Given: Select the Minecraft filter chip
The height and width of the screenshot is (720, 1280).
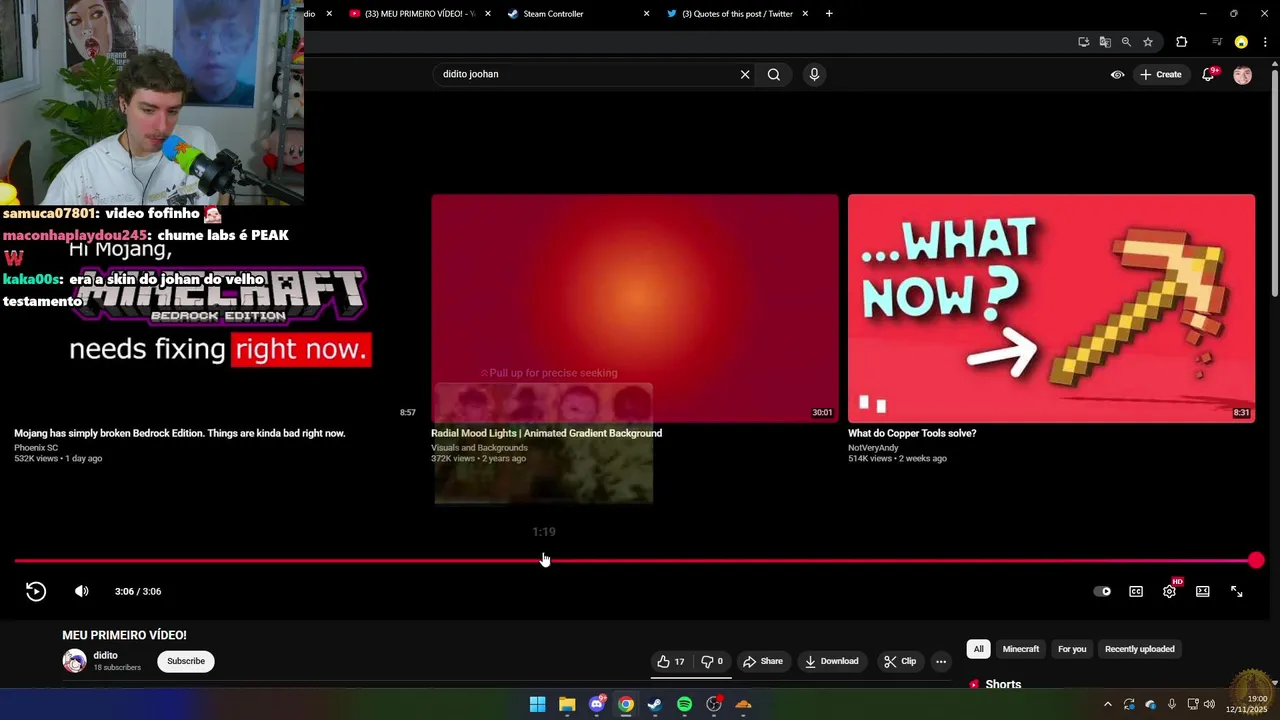Looking at the screenshot, I should pyautogui.click(x=1021, y=649).
